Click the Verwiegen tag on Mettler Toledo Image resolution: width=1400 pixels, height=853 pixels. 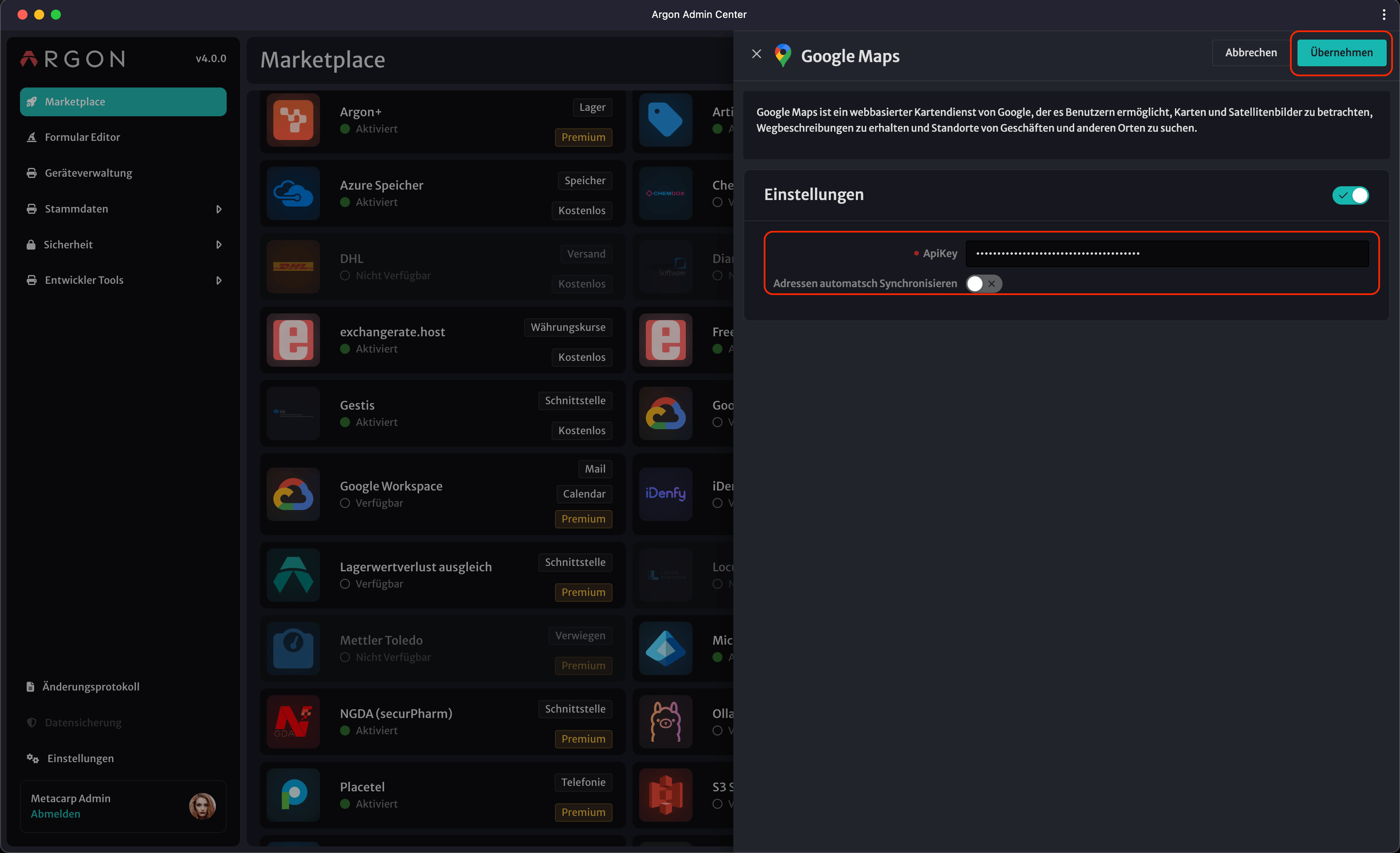coord(580,636)
